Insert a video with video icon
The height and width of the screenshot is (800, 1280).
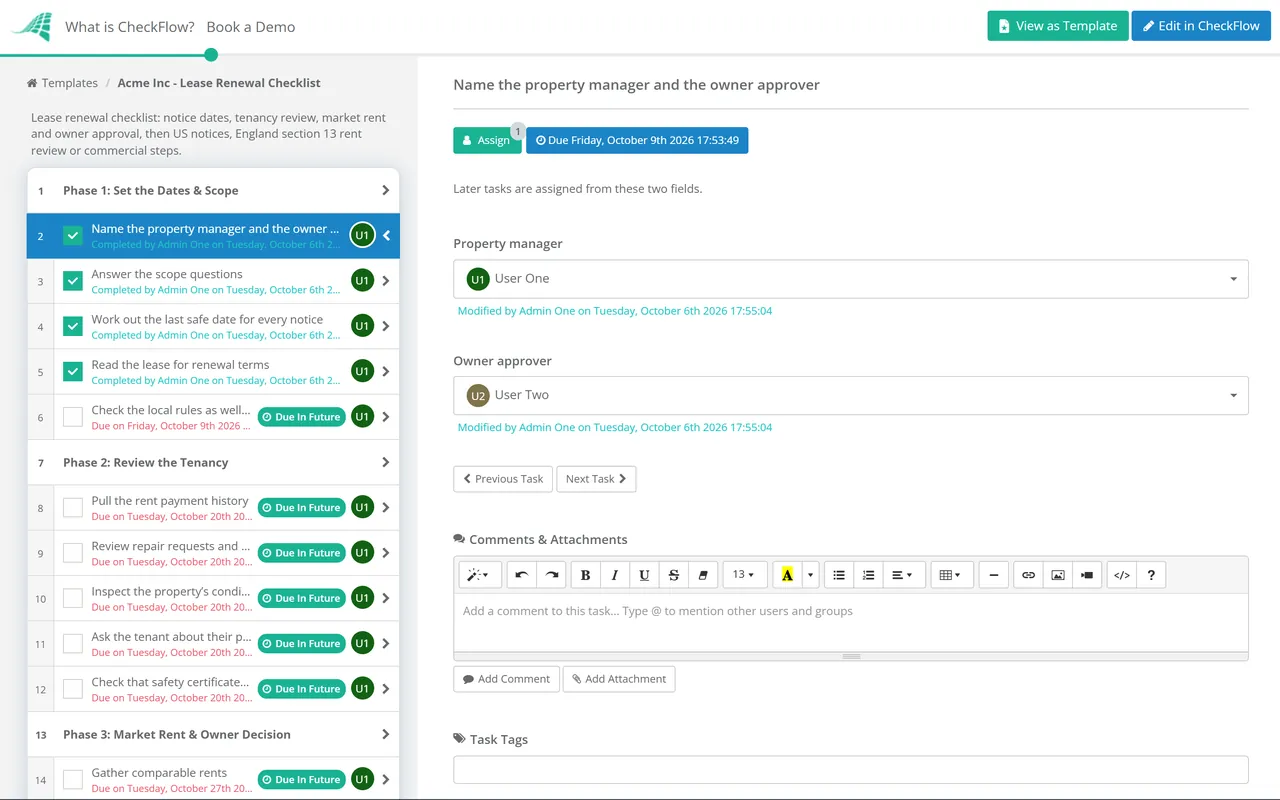(1087, 575)
